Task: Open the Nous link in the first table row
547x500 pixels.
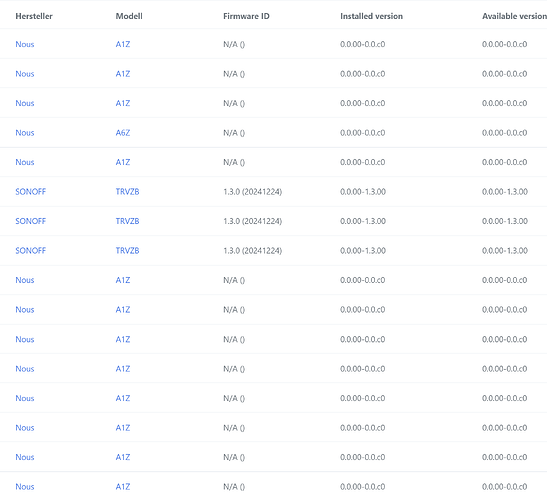Action: click(x=25, y=44)
